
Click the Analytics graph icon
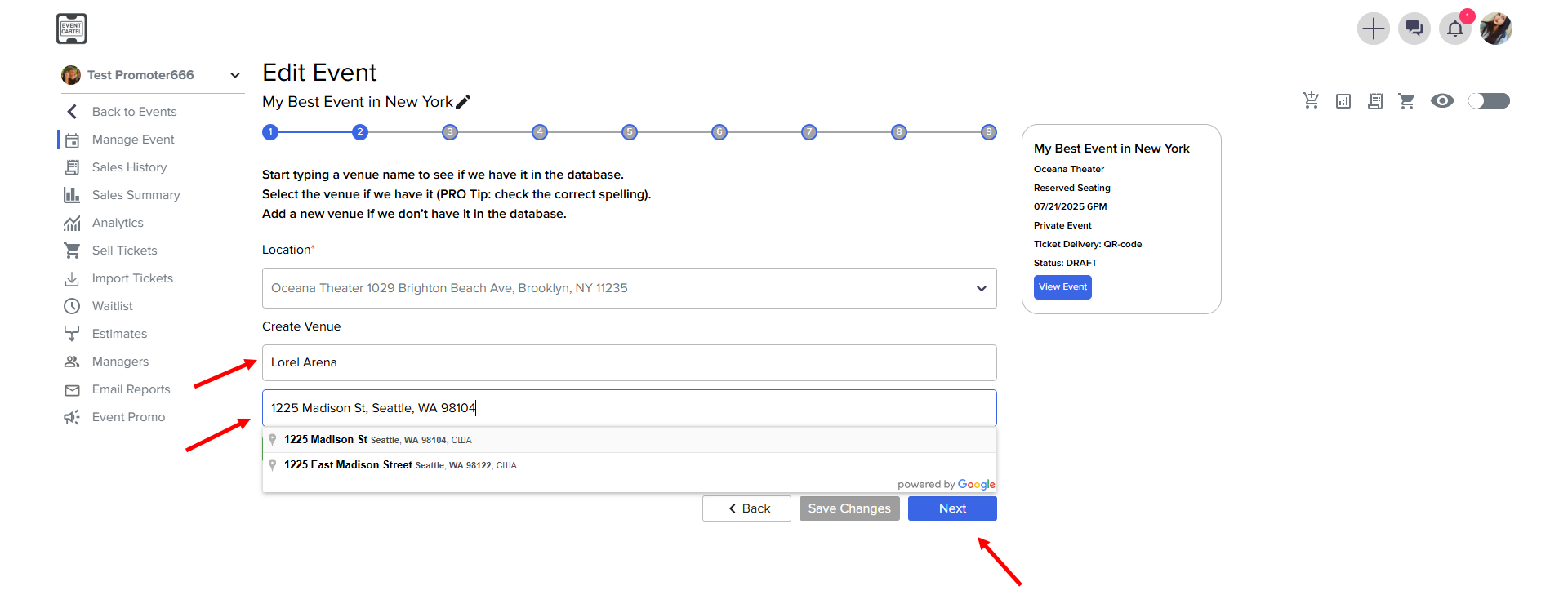72,223
